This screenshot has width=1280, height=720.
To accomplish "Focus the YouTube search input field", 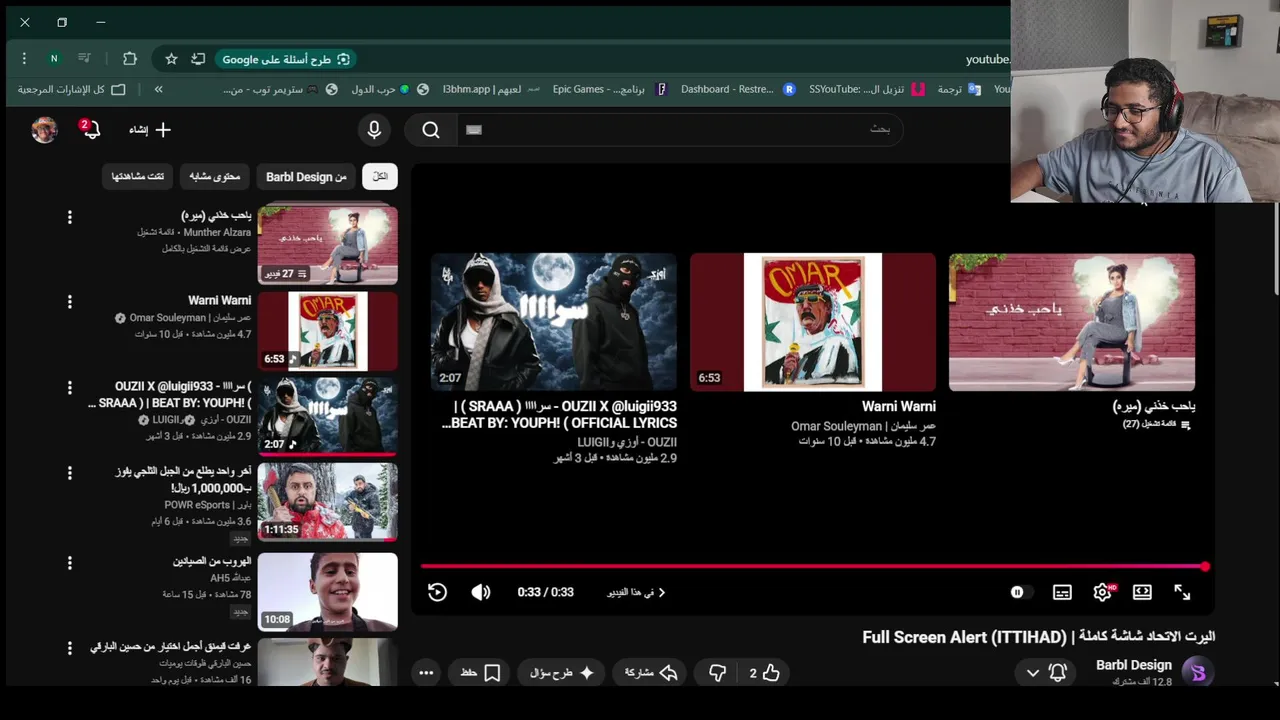I will pyautogui.click(x=680, y=129).
